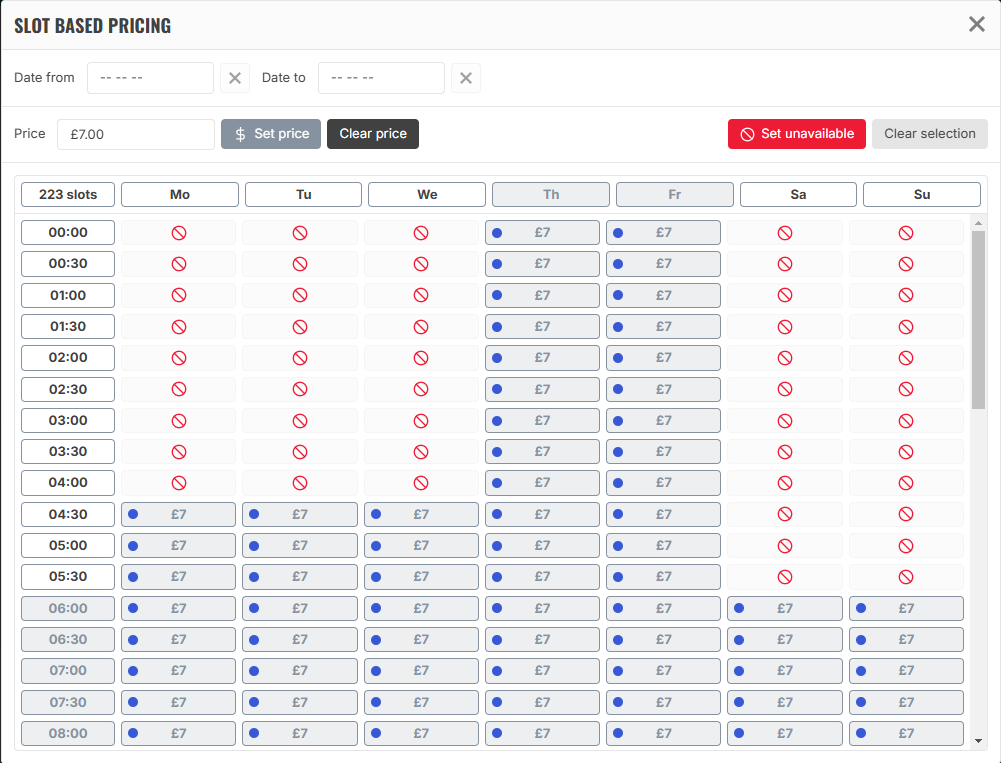The width and height of the screenshot is (1001, 763).
Task: Select the 03:30 time row
Action: point(68,451)
